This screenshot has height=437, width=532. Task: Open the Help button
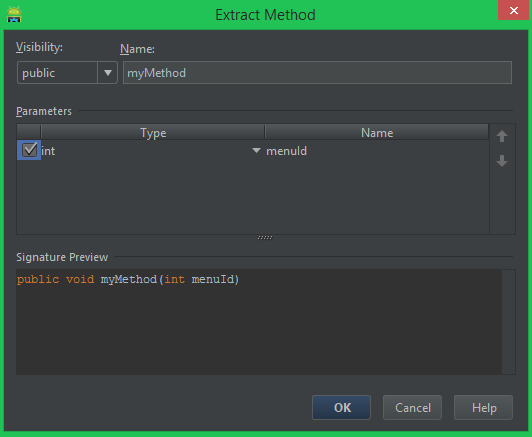point(483,407)
